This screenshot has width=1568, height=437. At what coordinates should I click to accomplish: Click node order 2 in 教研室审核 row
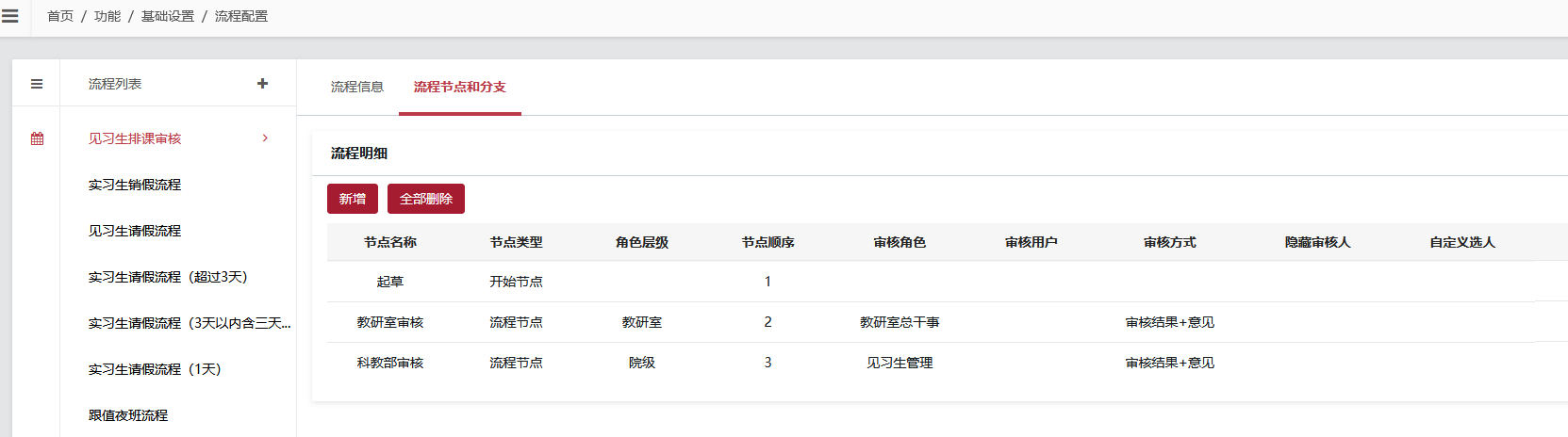pyautogui.click(x=768, y=322)
